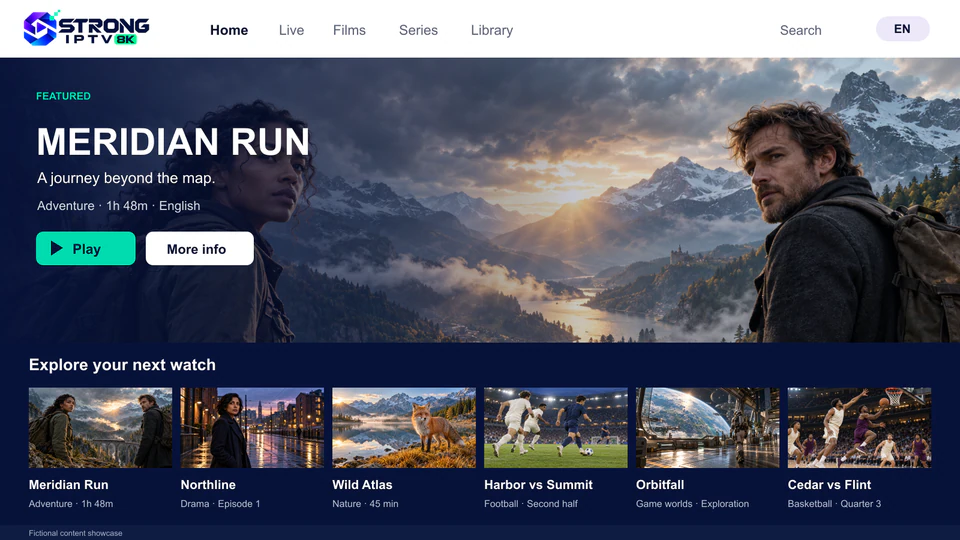Click the "Northline" card title

tap(208, 484)
